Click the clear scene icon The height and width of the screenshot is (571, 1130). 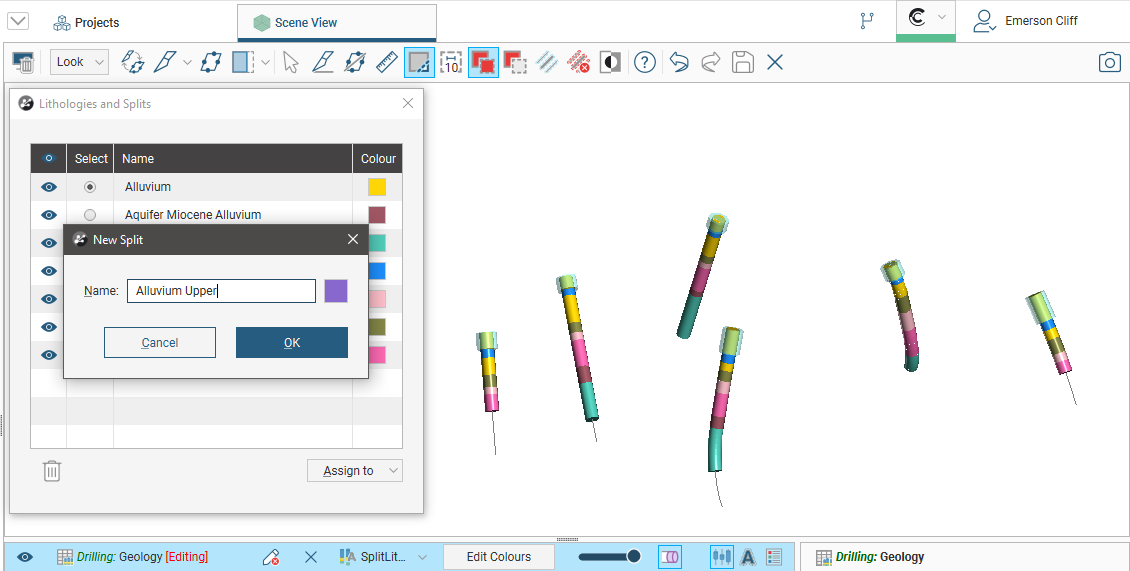pos(24,62)
